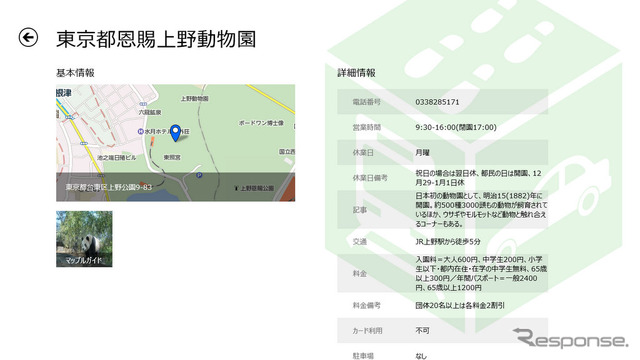The image size is (640, 360).
Task: Select the parking P icon on map
Action: pos(199,175)
